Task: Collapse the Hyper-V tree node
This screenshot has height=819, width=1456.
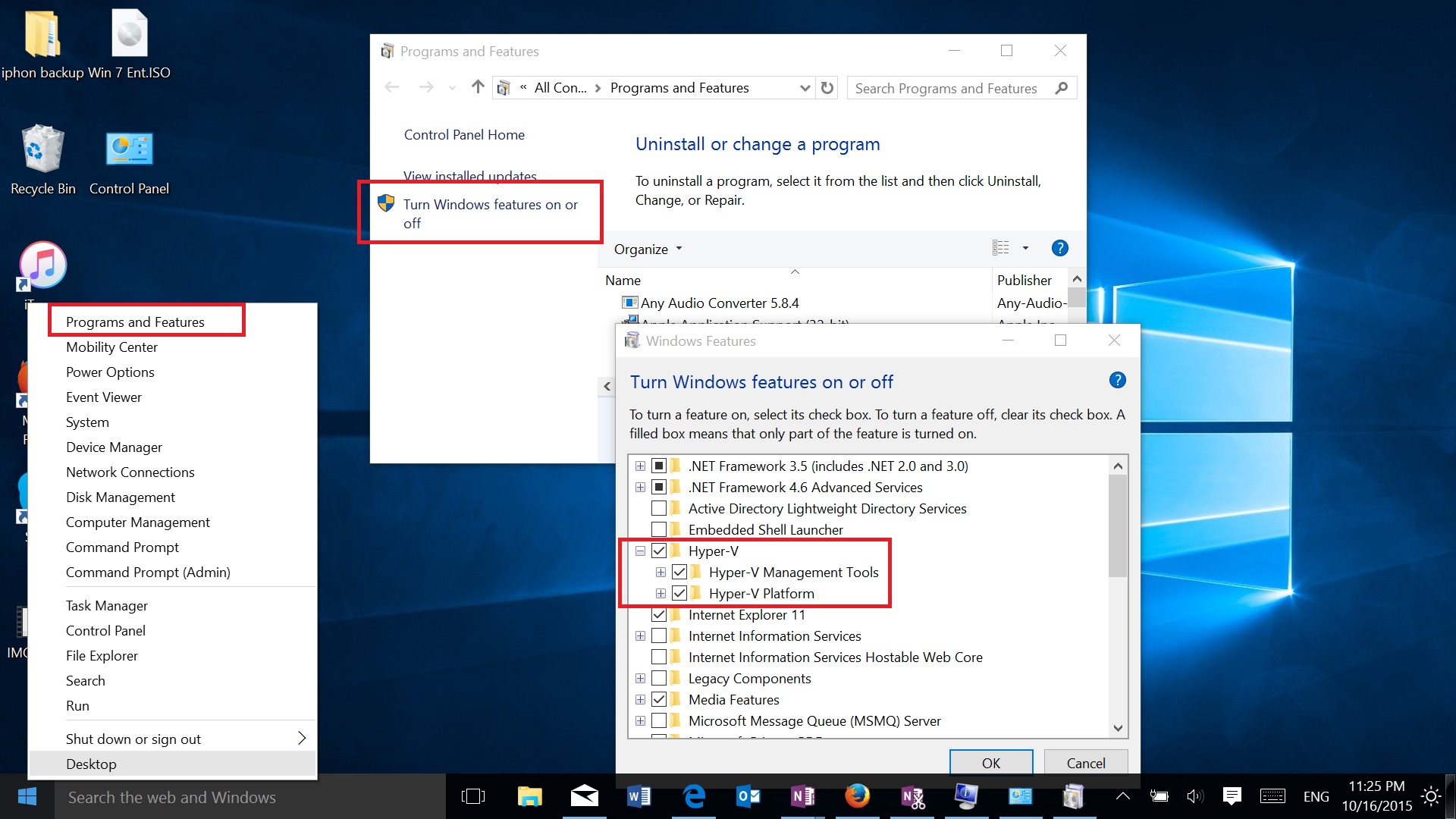Action: [x=641, y=551]
